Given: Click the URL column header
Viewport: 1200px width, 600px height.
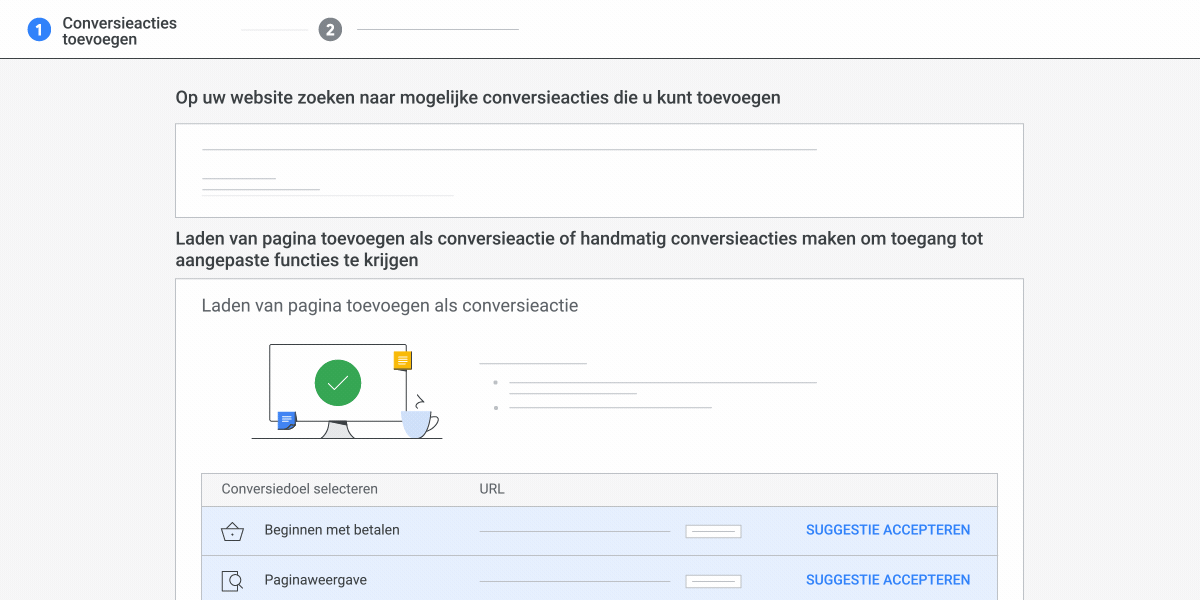Looking at the screenshot, I should (x=492, y=489).
